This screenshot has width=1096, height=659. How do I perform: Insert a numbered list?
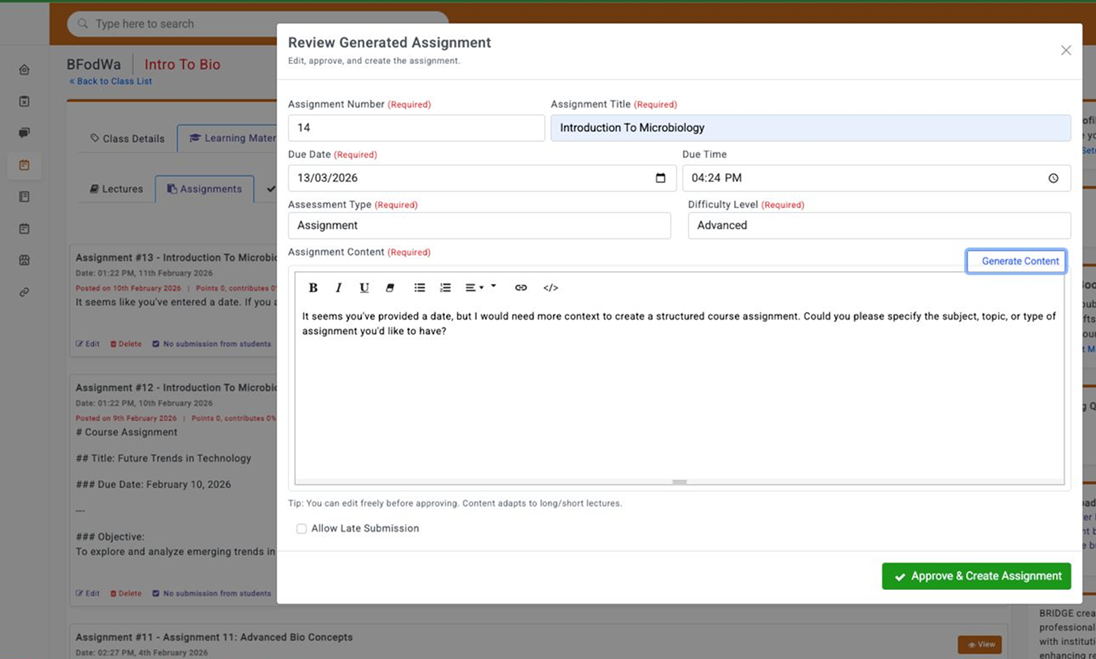(x=446, y=288)
